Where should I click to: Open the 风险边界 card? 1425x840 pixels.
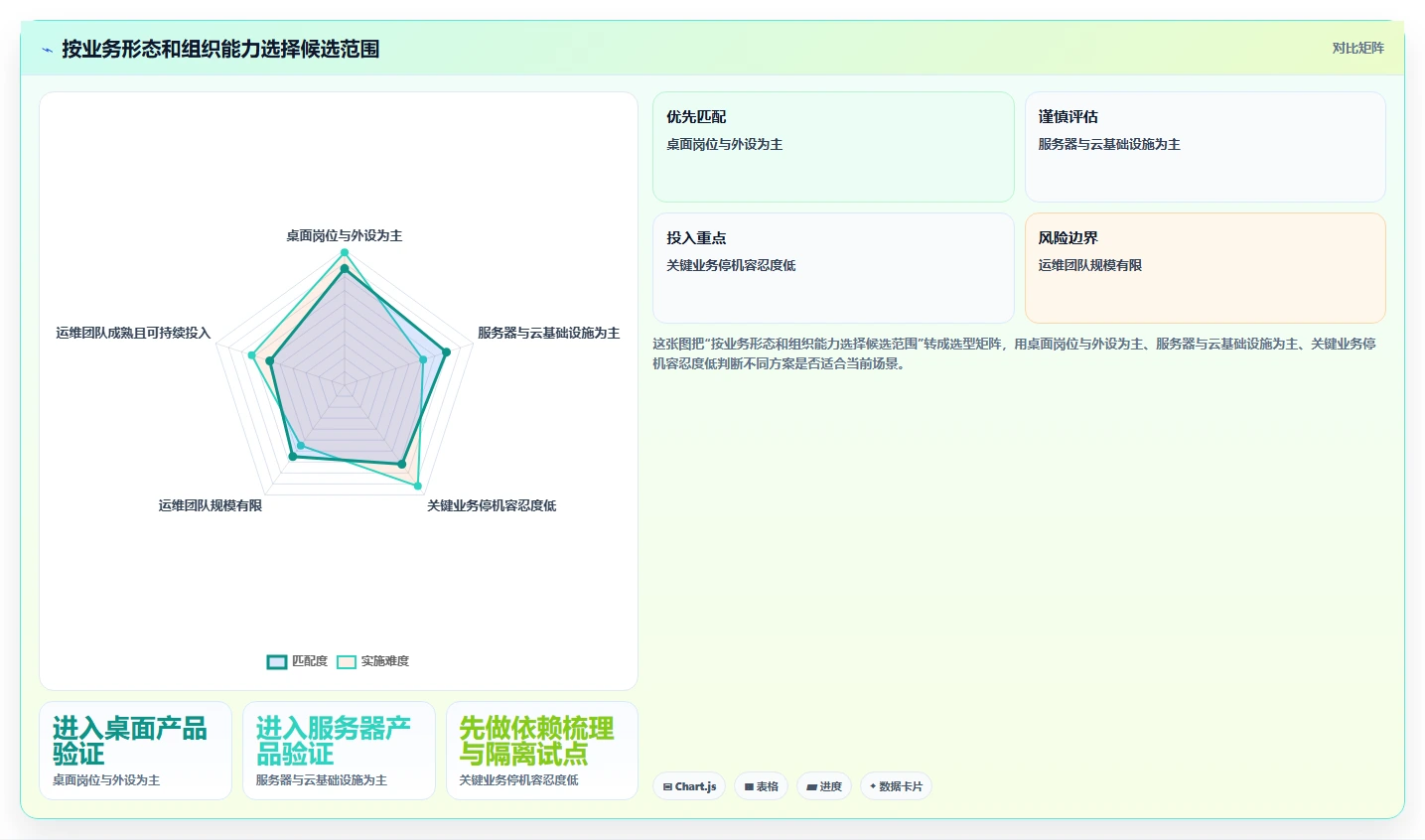coord(1206,268)
